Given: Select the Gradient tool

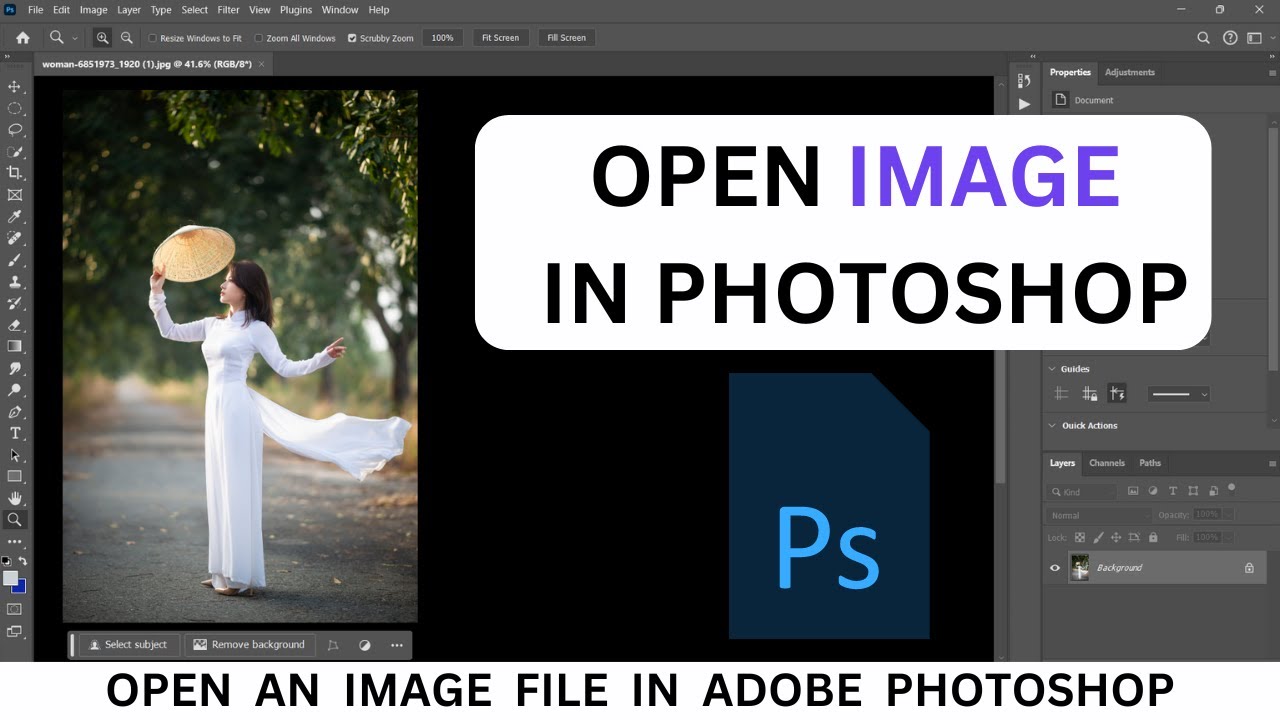Looking at the screenshot, I should (15, 346).
